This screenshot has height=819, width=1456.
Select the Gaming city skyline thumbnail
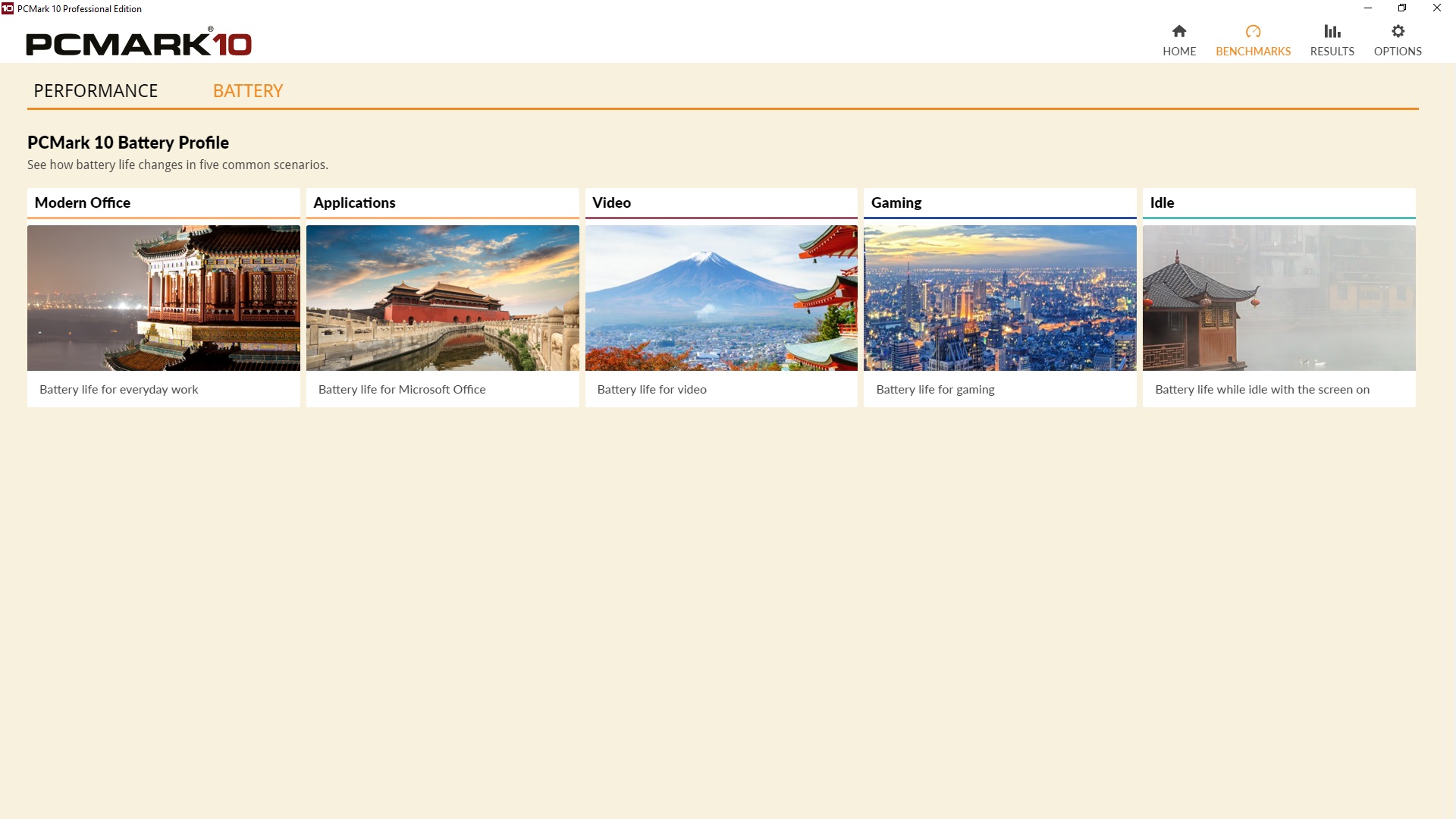click(x=1000, y=298)
